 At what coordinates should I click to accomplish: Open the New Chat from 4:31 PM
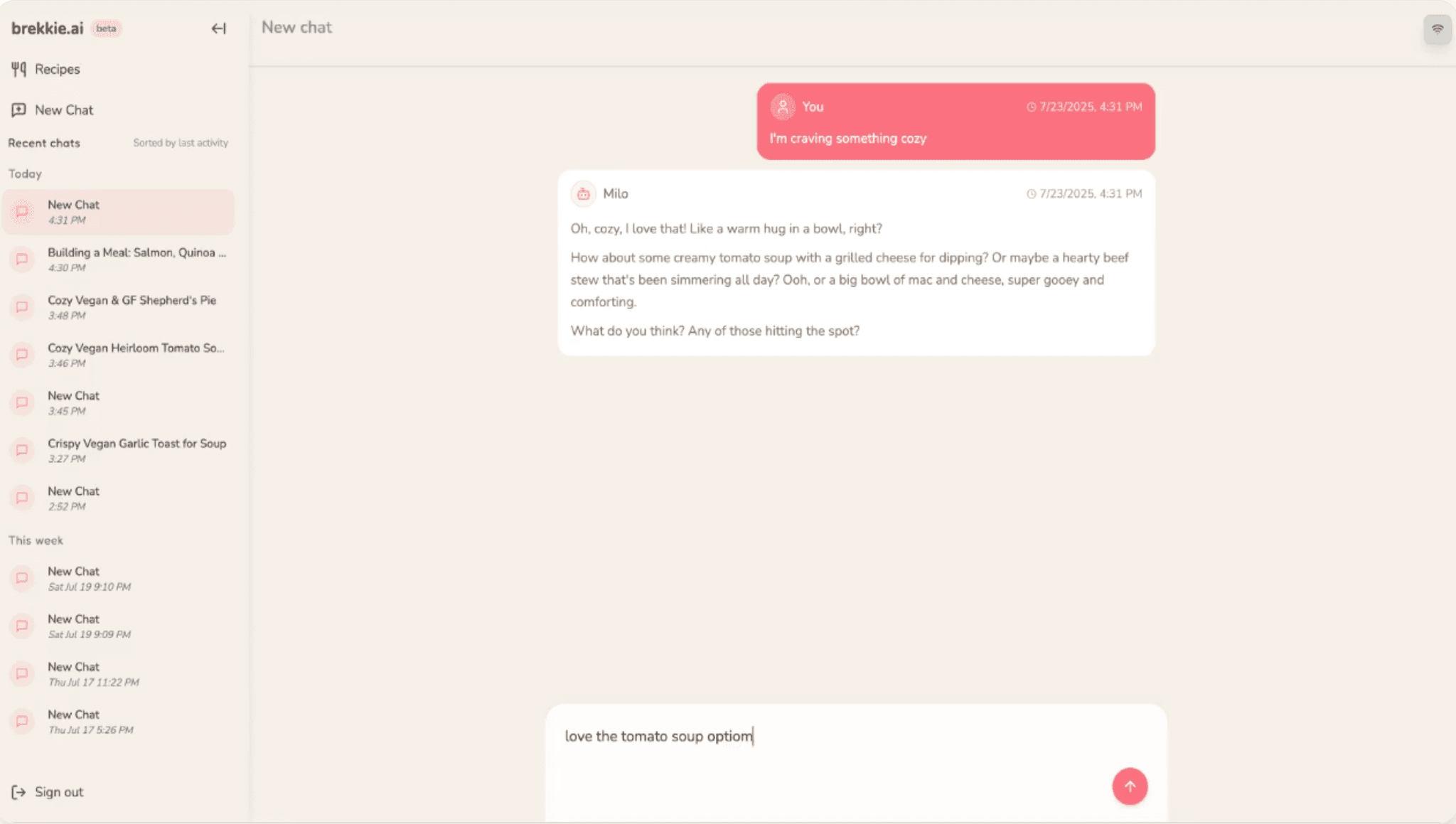click(119, 212)
